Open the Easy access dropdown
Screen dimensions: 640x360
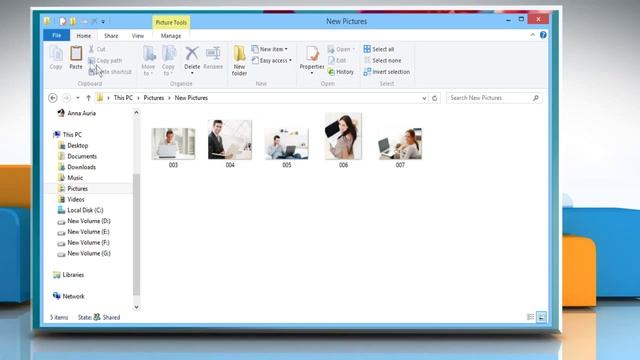[272, 60]
